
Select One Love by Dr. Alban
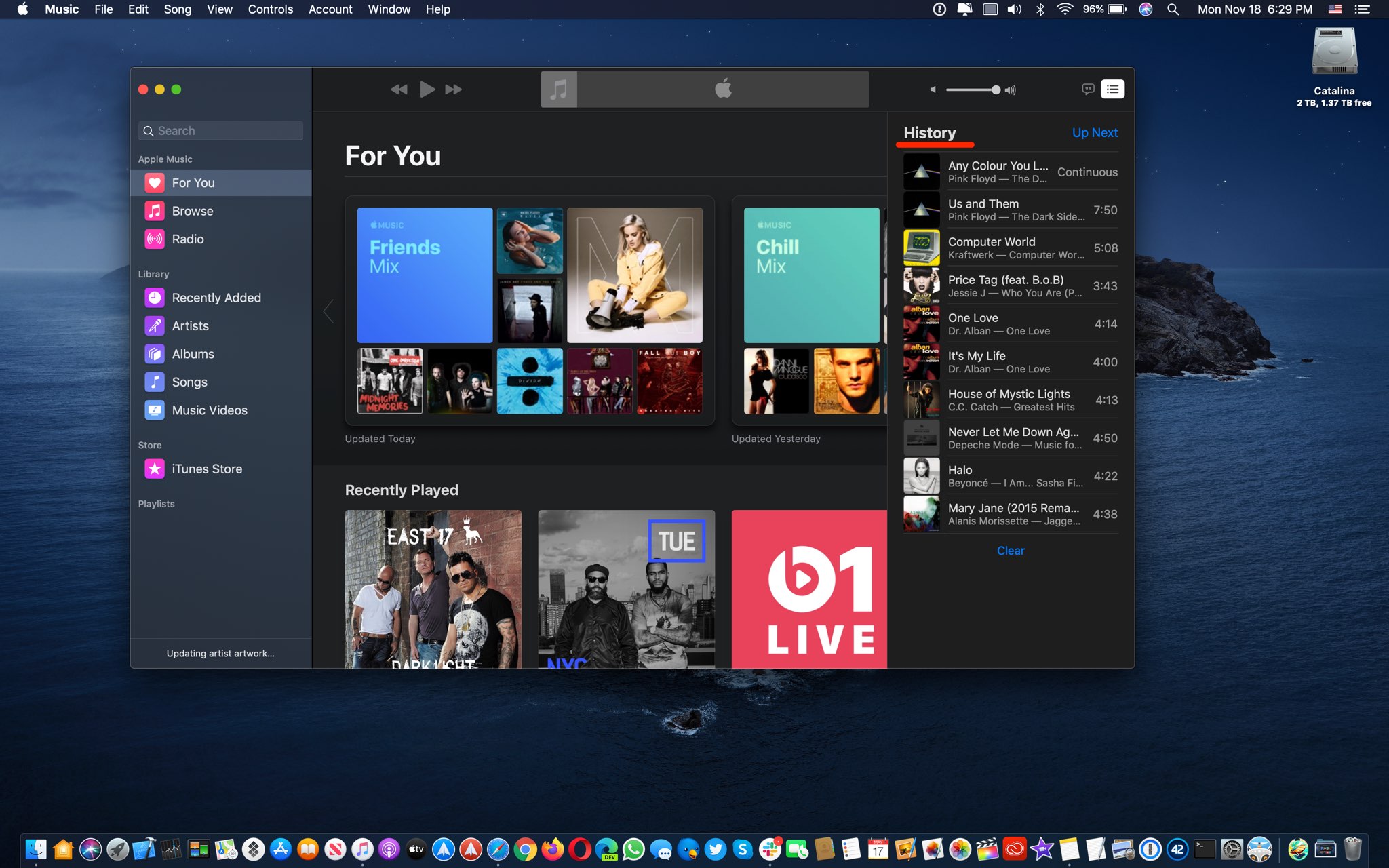pos(1011,324)
